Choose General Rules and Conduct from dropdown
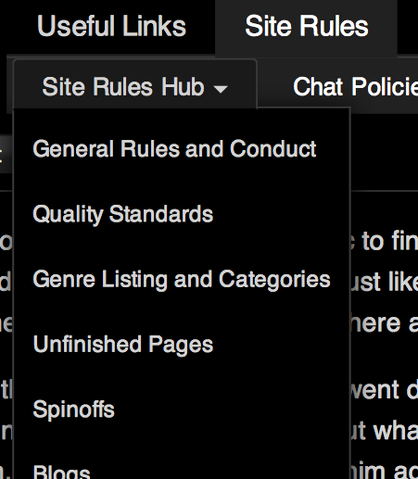418x479 pixels. coord(174,148)
